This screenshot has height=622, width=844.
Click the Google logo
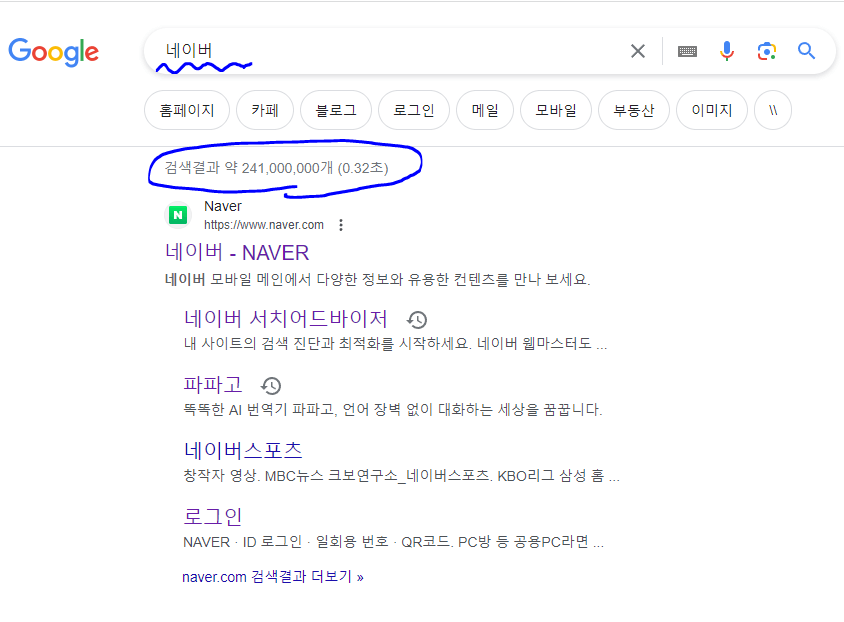pos(53,52)
